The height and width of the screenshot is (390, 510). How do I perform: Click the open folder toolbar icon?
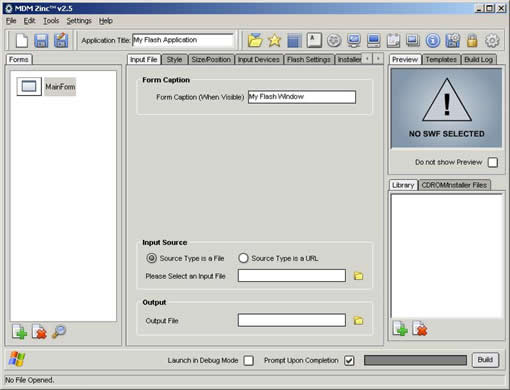tap(255, 40)
